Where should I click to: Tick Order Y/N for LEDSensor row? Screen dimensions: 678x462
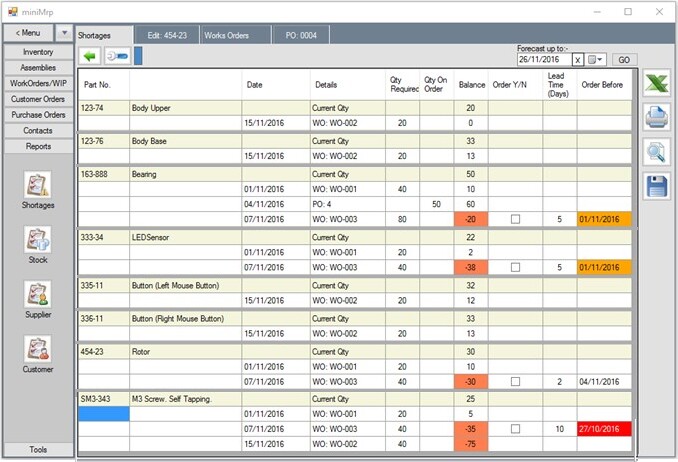point(515,268)
